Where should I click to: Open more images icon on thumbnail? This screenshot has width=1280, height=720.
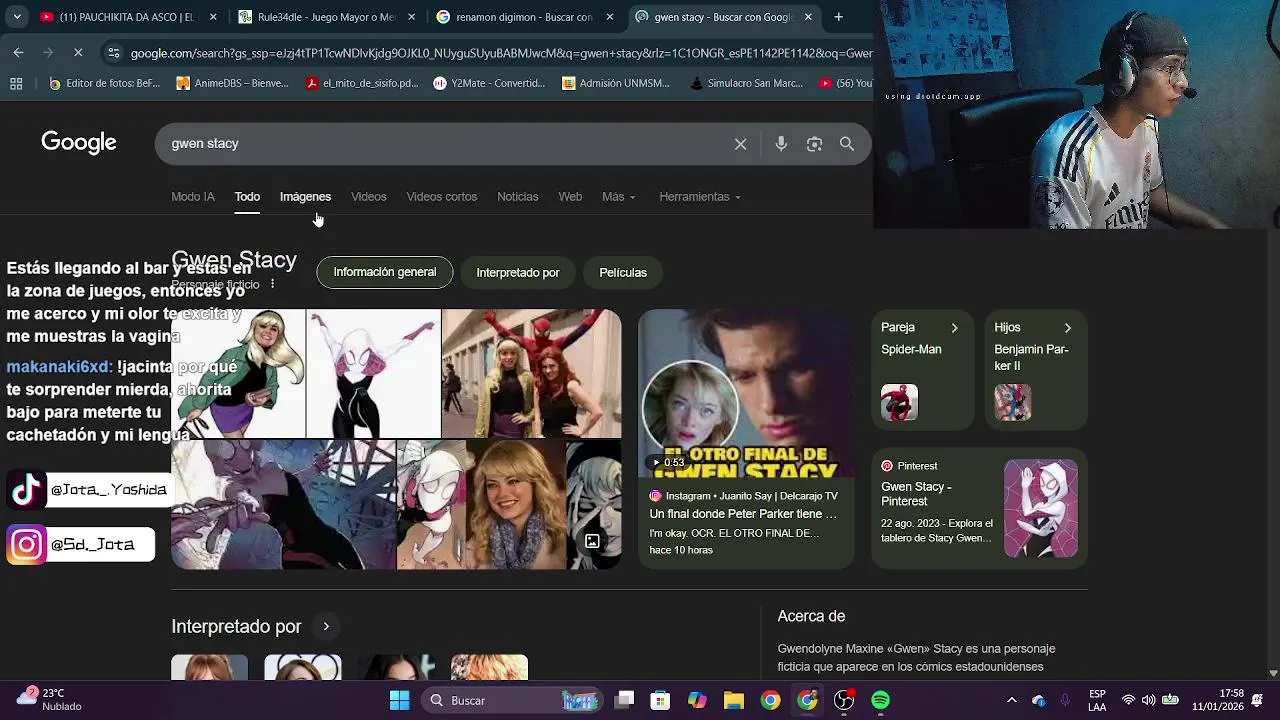pyautogui.click(x=592, y=541)
